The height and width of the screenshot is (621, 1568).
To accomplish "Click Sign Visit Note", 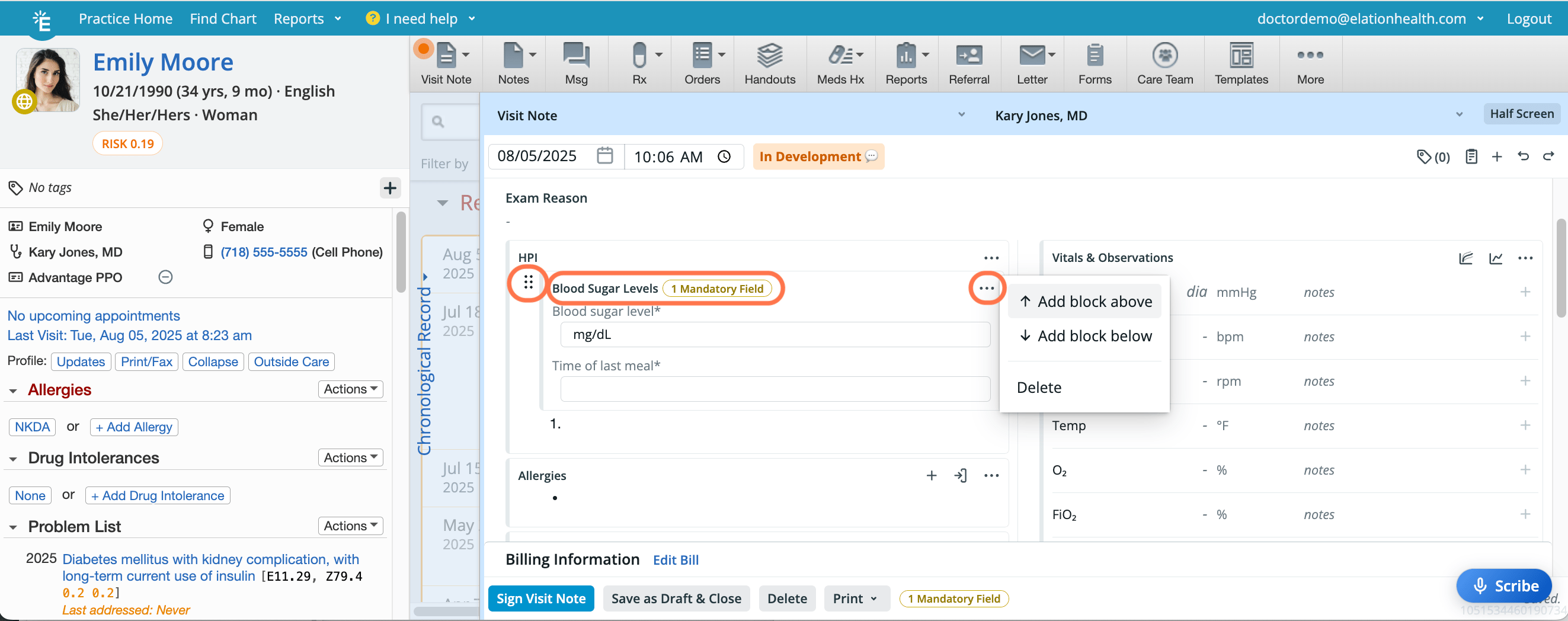I will tap(540, 598).
